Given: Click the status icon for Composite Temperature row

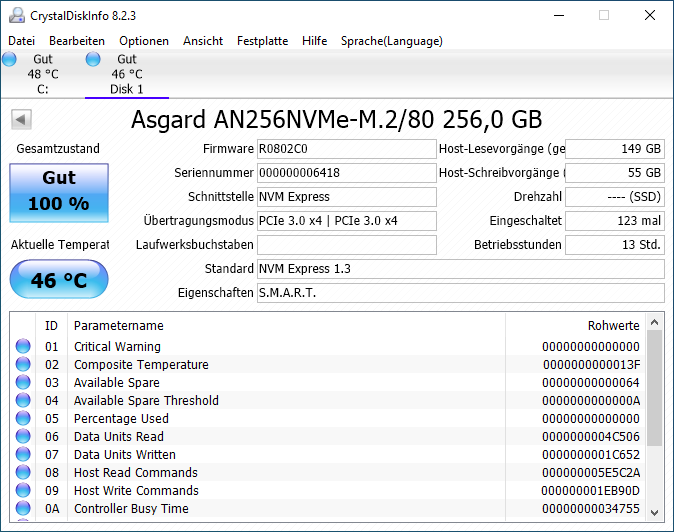Looking at the screenshot, I should tap(23, 364).
